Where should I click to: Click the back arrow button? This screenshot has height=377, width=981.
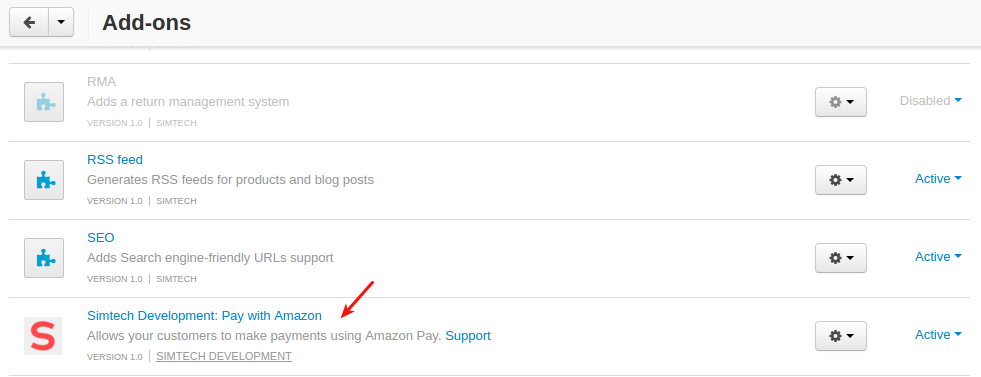click(29, 22)
